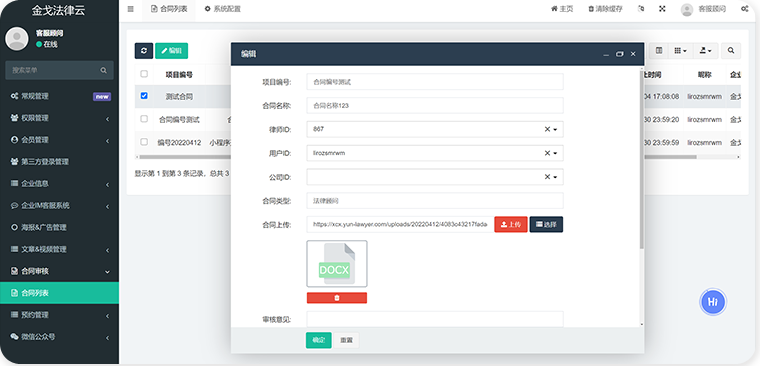This screenshot has height=366, width=760.
Task: Clear the 公司ID selection with X
Action: (x=547, y=177)
